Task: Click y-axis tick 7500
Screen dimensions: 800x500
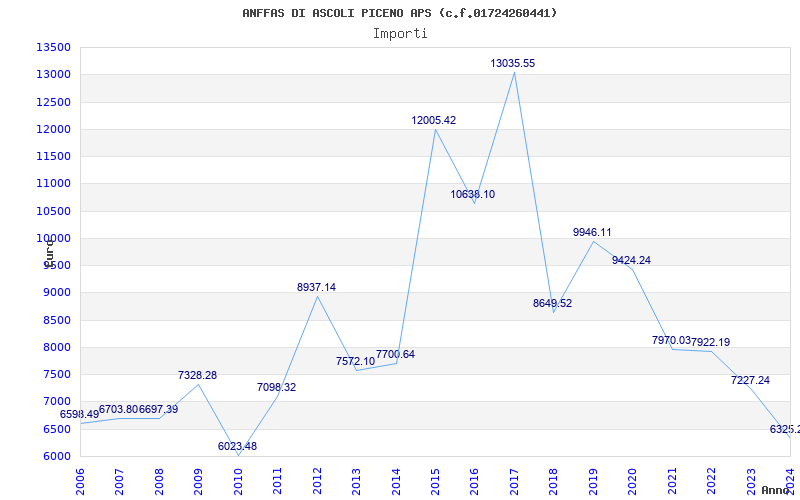Action: tap(56, 374)
